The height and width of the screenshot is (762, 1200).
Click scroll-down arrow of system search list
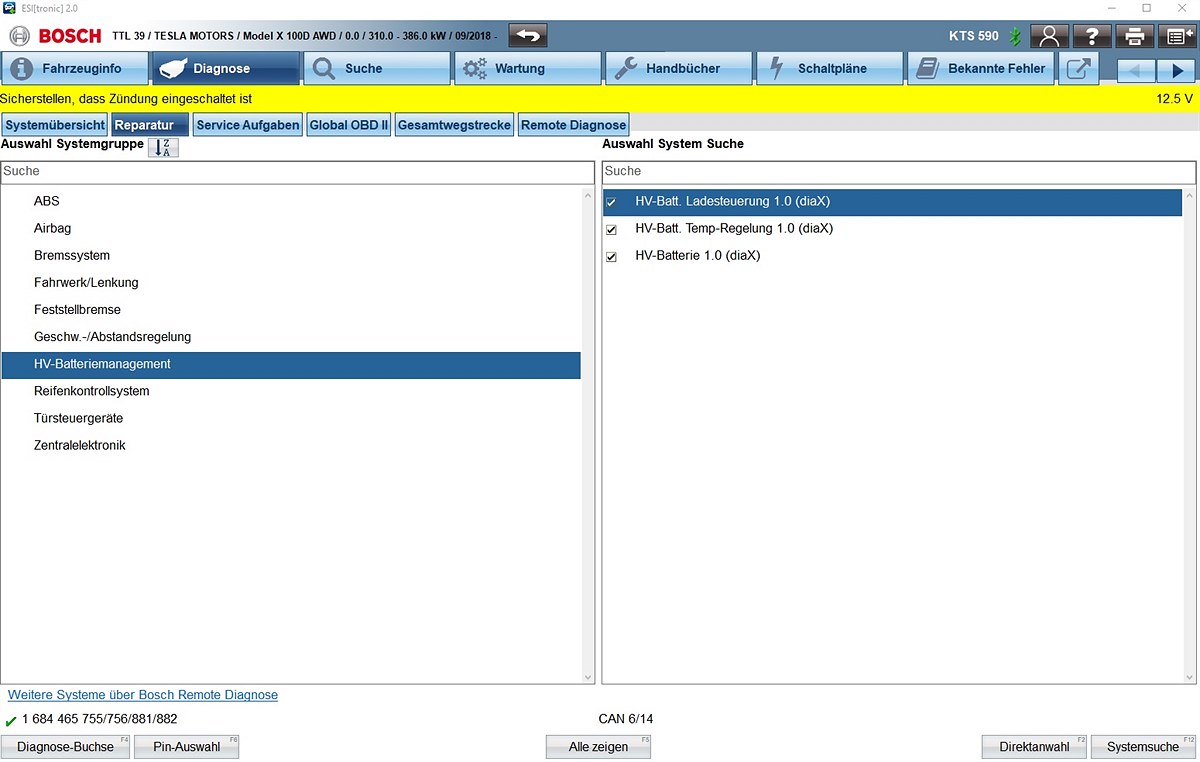1189,677
